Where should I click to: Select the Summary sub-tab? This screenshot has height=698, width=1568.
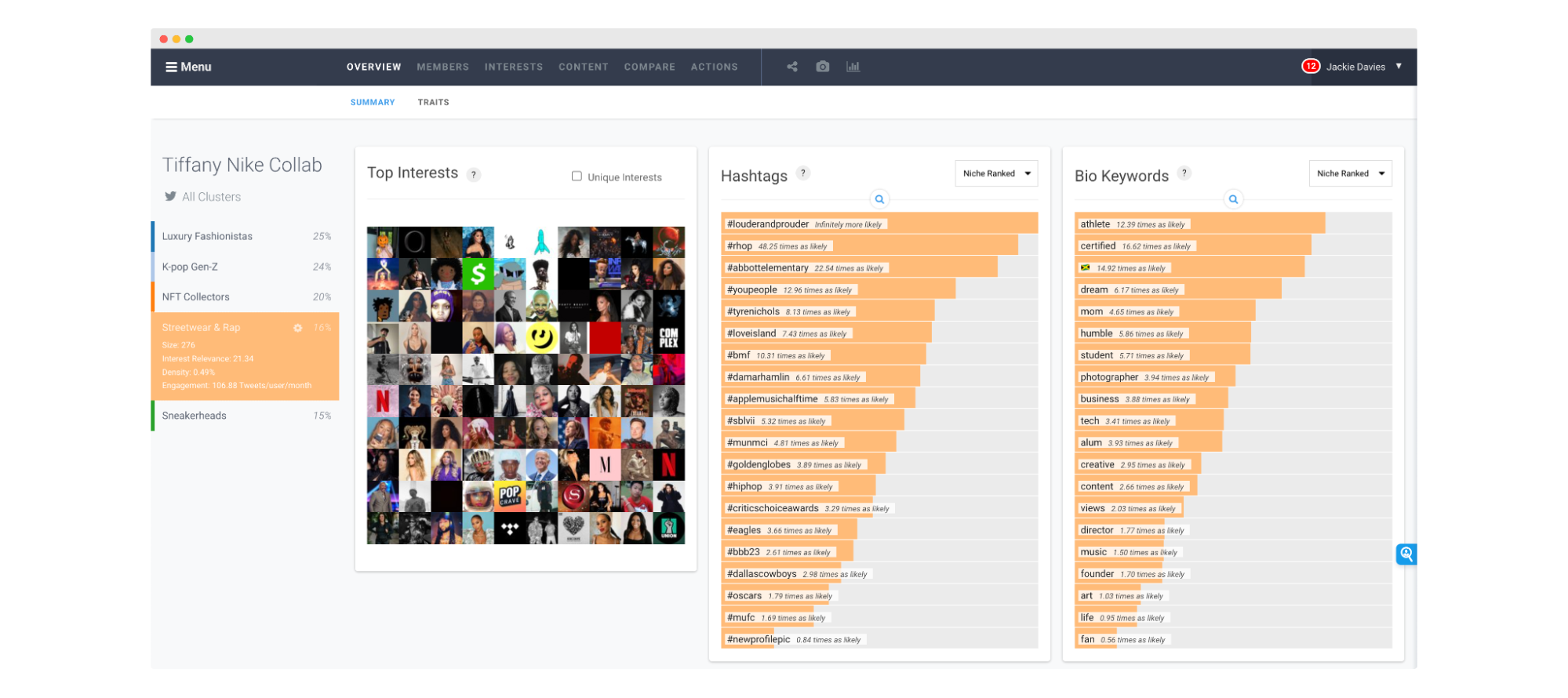373,102
